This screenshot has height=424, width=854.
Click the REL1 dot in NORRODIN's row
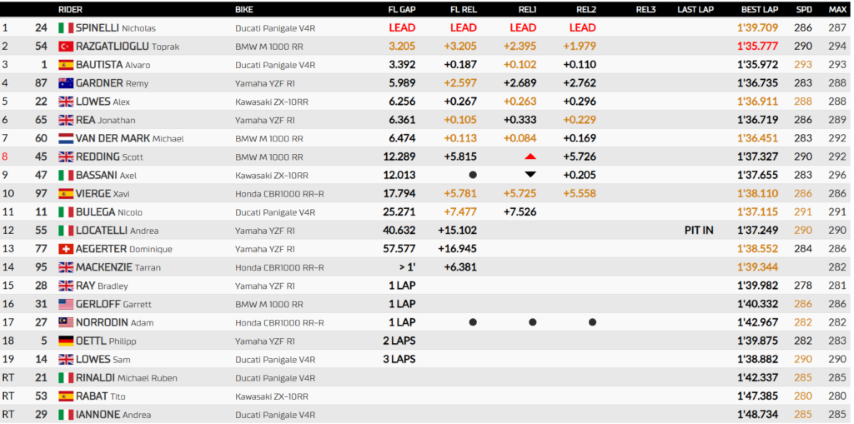click(533, 323)
